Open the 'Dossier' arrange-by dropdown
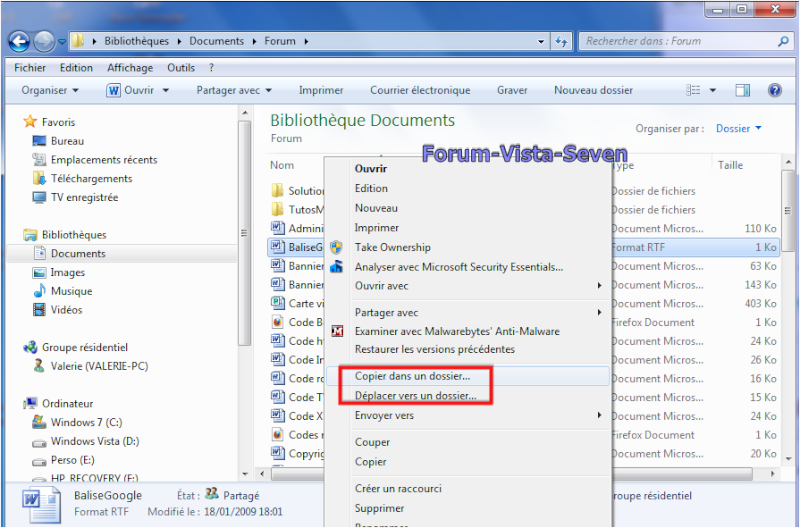Viewport: 800px width, 528px height. click(738, 129)
